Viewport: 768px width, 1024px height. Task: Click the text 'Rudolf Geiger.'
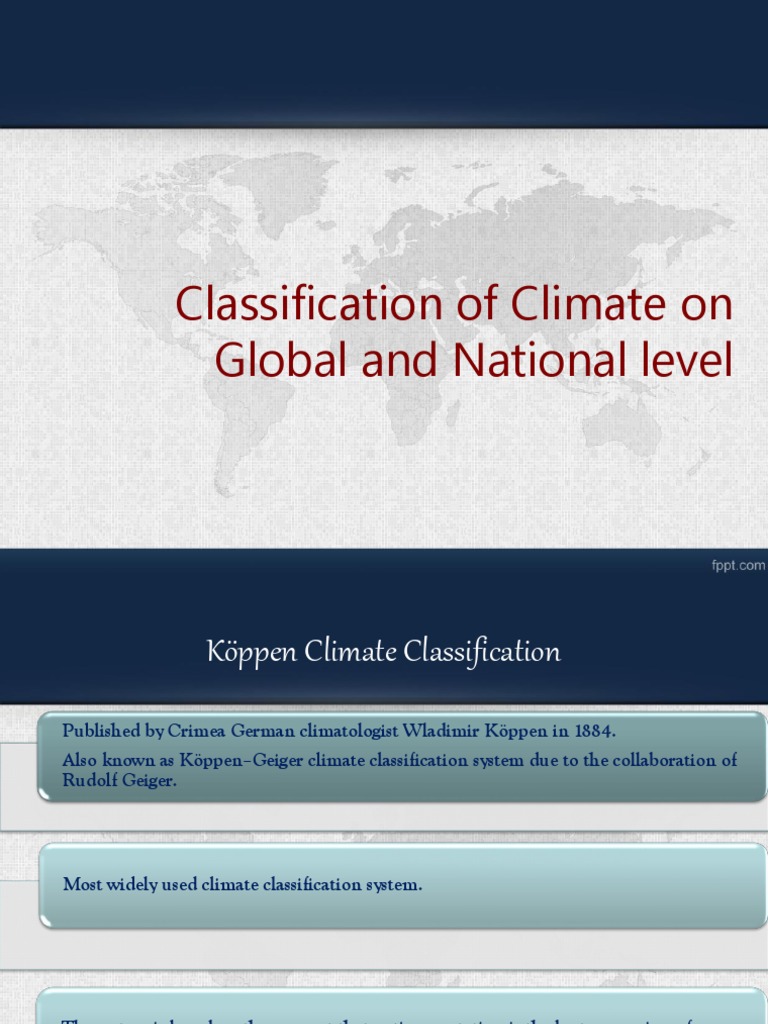[x=120, y=780]
